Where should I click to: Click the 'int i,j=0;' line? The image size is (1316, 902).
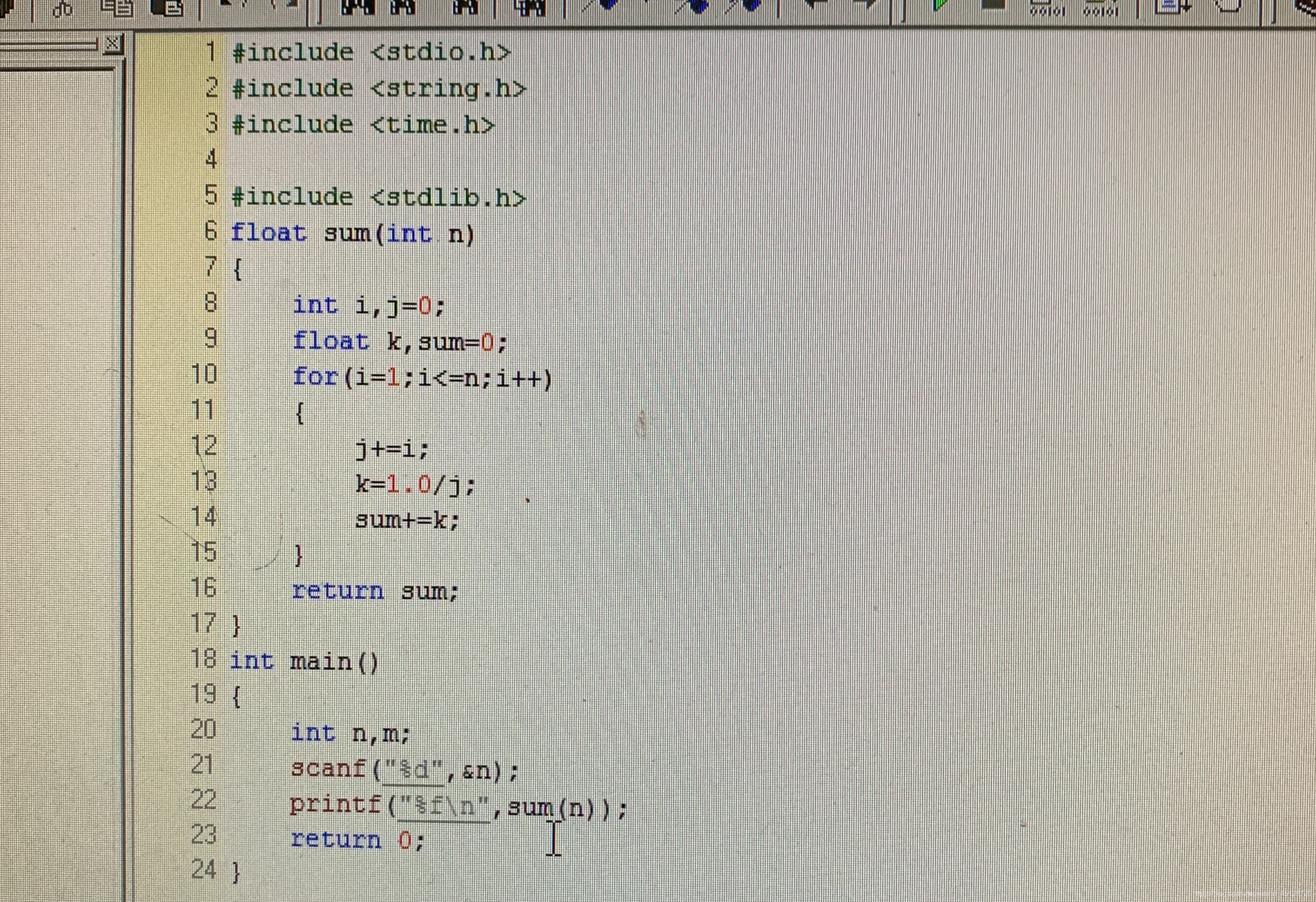[369, 306]
